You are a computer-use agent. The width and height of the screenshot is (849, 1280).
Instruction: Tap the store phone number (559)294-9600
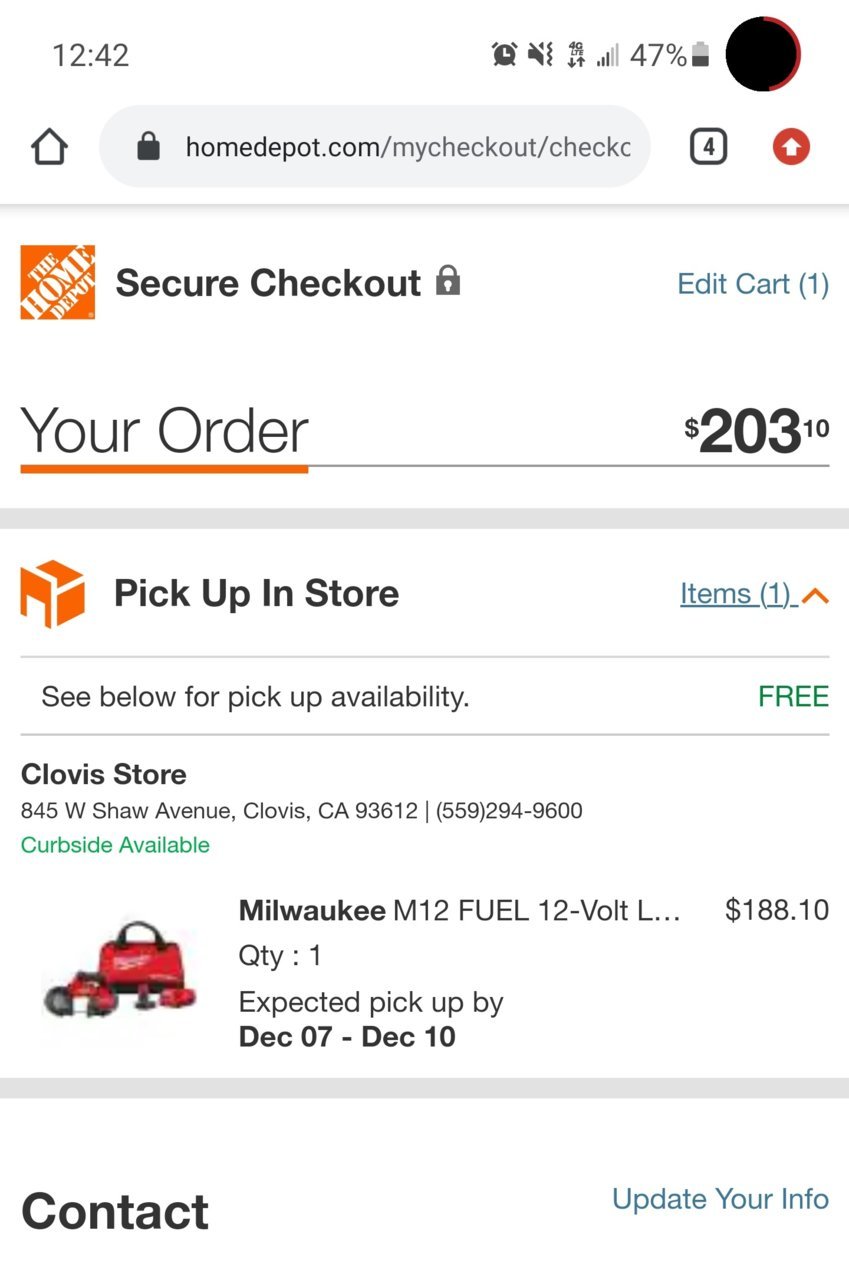click(509, 810)
